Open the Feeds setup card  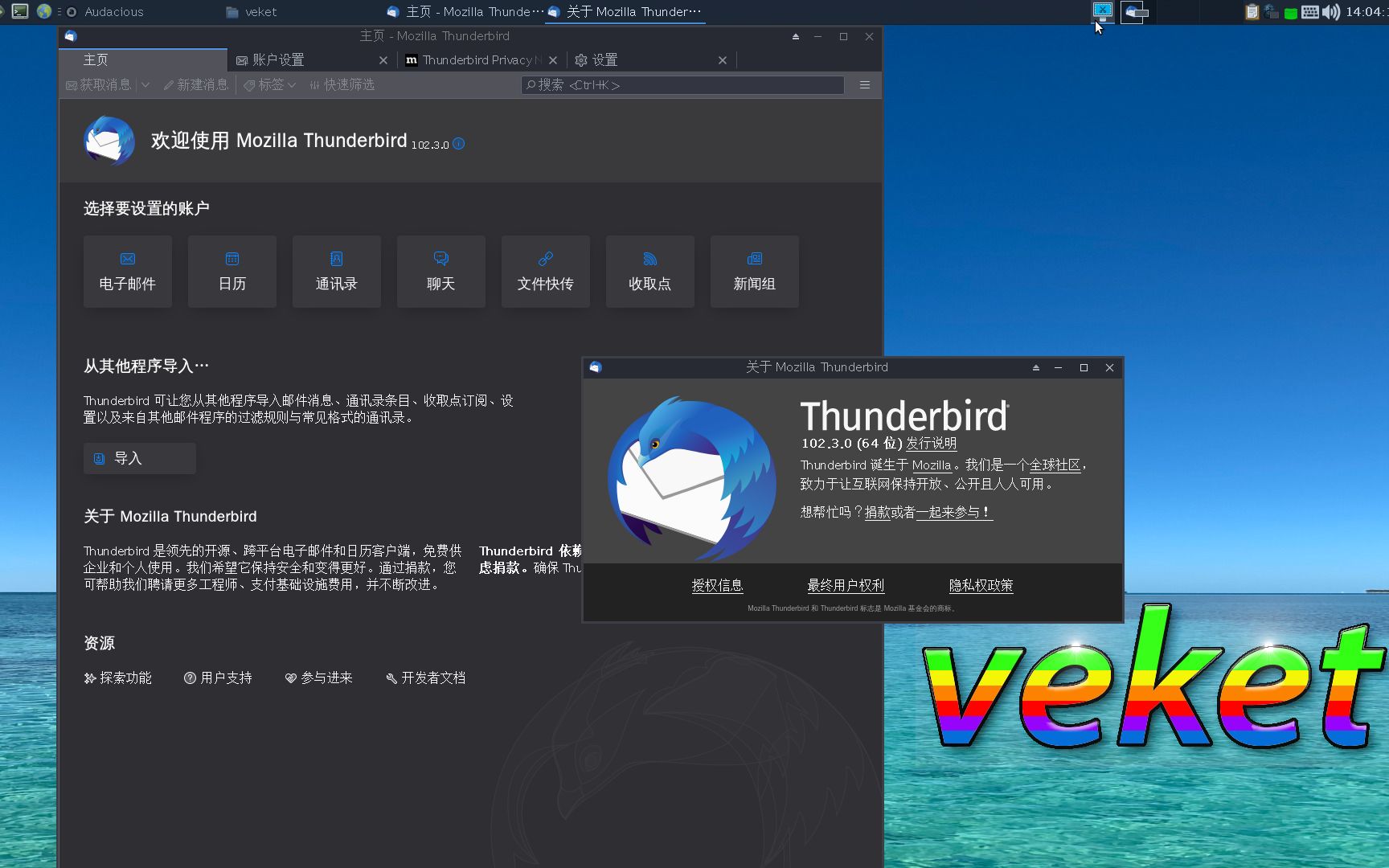(650, 272)
